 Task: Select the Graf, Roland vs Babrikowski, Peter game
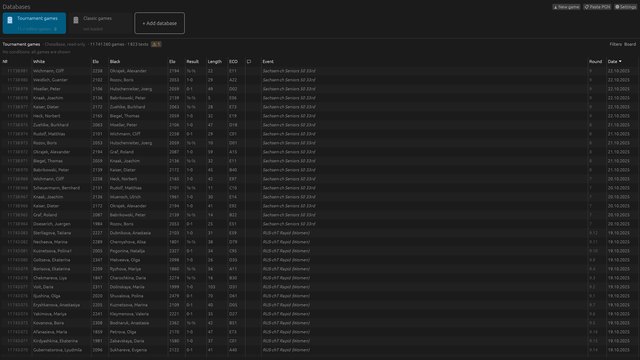320,215
